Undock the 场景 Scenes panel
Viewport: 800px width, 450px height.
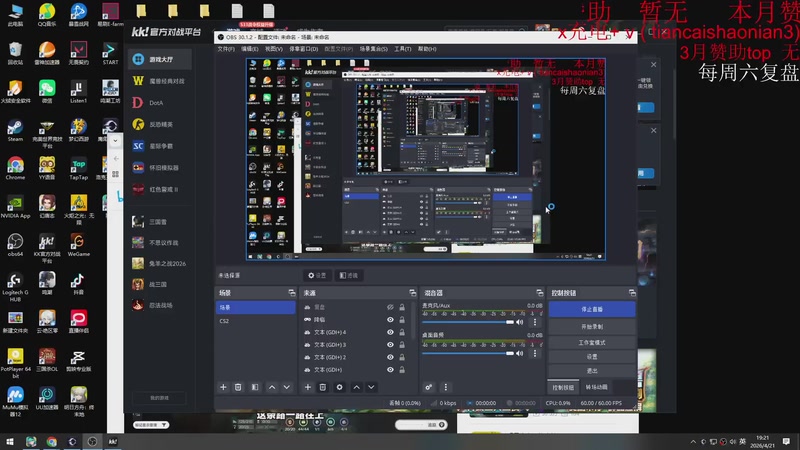click(291, 293)
